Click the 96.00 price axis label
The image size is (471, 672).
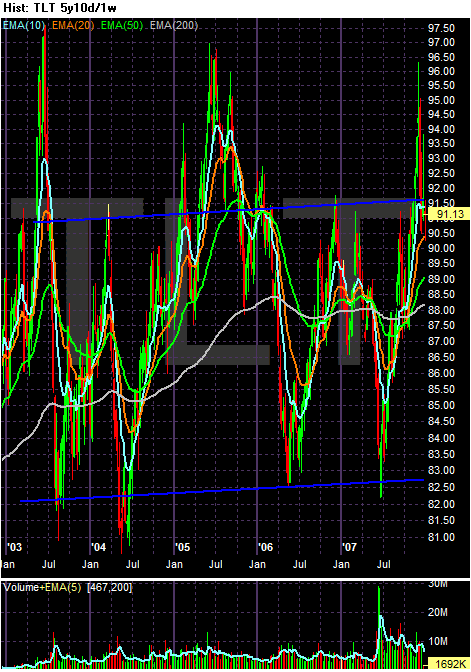point(441,71)
